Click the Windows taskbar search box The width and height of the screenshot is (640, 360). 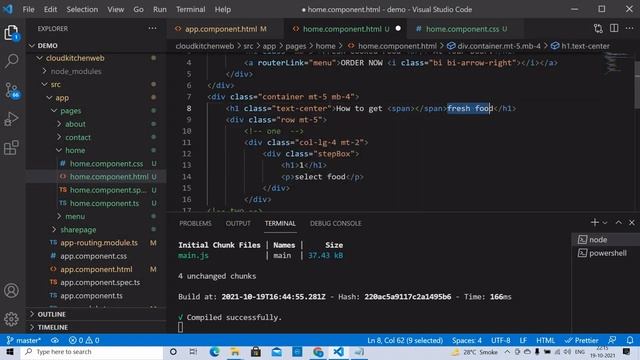(92, 352)
